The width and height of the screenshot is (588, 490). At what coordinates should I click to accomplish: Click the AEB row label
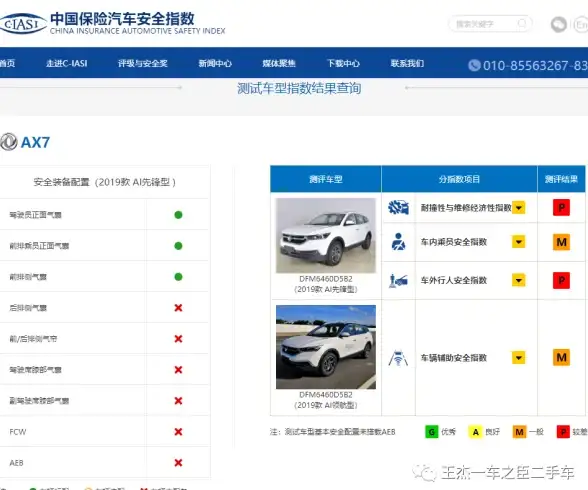(16, 463)
